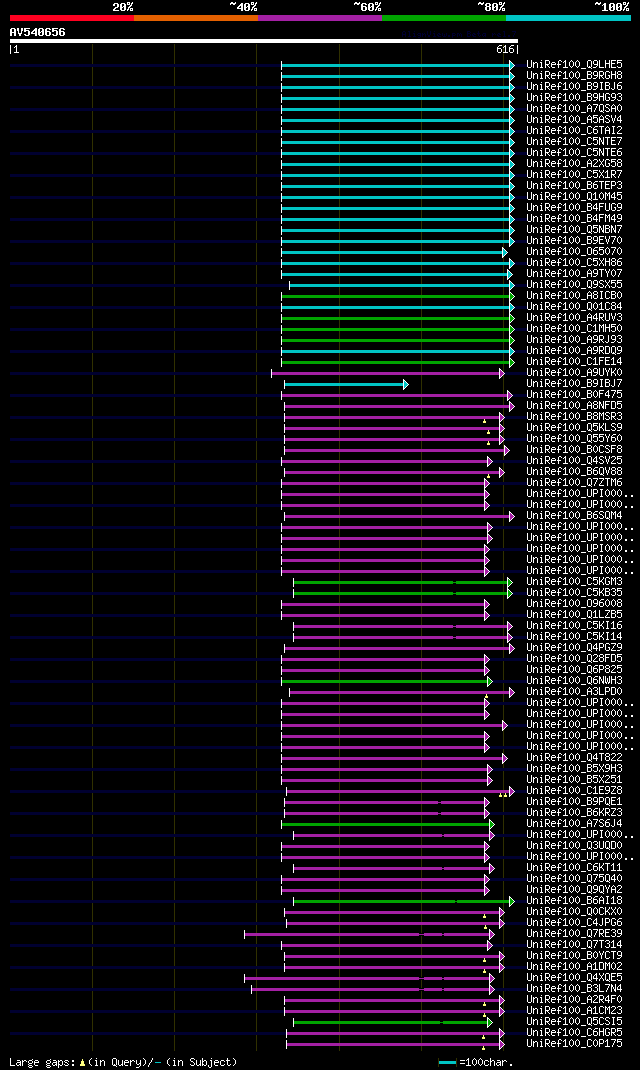Select the UniRef100_Q3UQD0 label
Image resolution: width=640 pixels, height=1070 pixels.
click(574, 845)
